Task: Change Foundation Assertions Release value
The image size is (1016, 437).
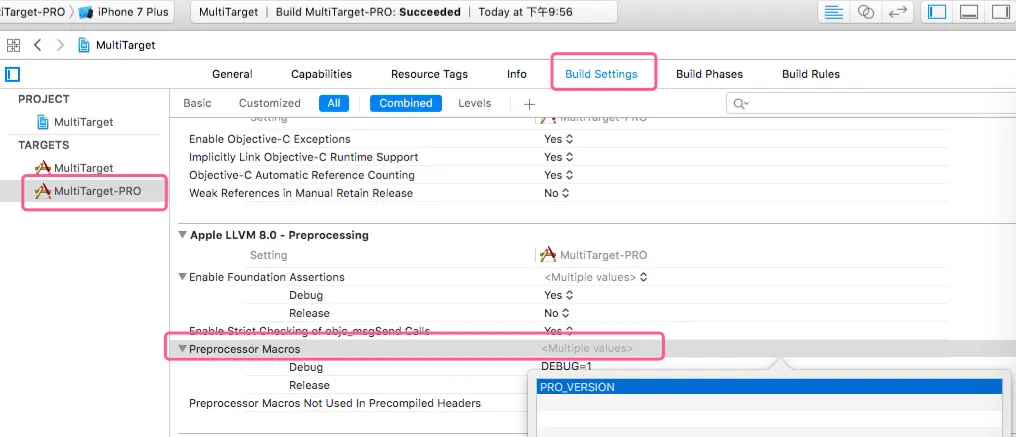Action: click(x=557, y=313)
